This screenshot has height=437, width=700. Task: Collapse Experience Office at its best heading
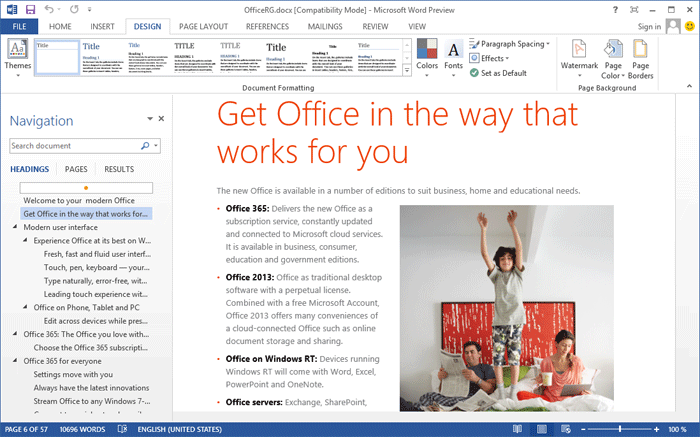click(25, 240)
